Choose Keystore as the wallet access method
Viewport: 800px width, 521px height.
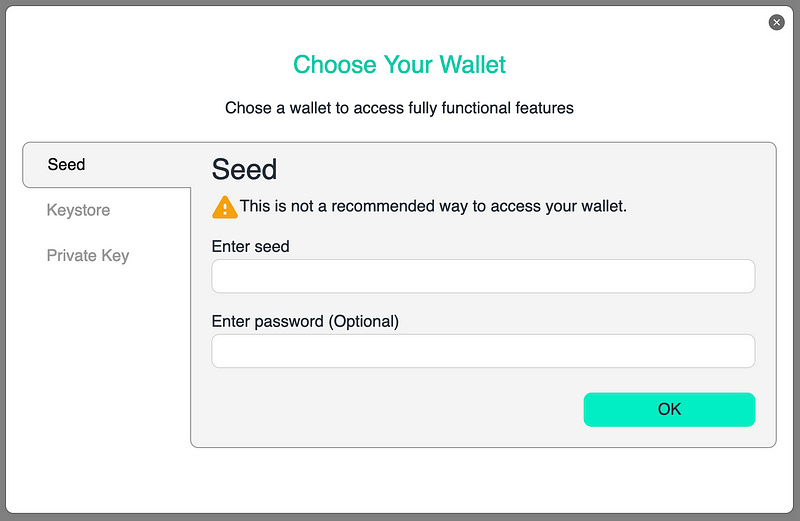[x=78, y=210]
